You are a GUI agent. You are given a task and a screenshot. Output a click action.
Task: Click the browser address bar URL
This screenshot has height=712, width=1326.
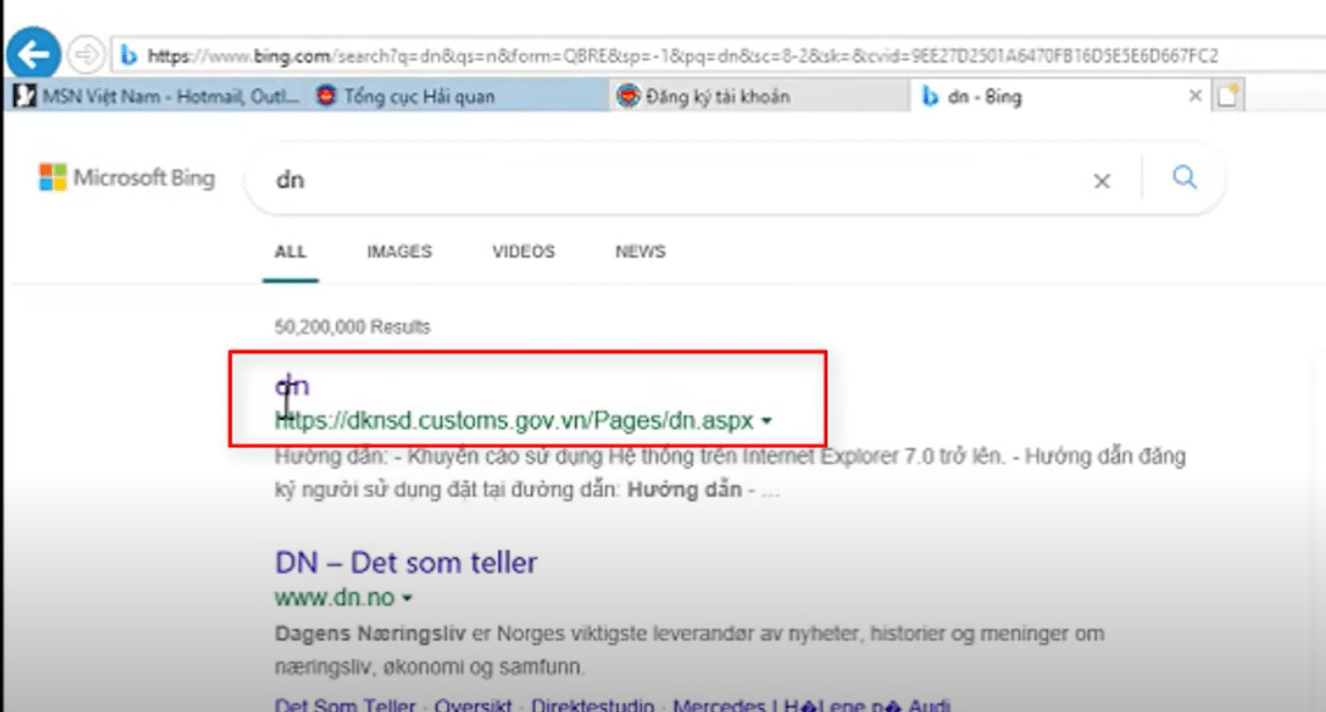680,56
